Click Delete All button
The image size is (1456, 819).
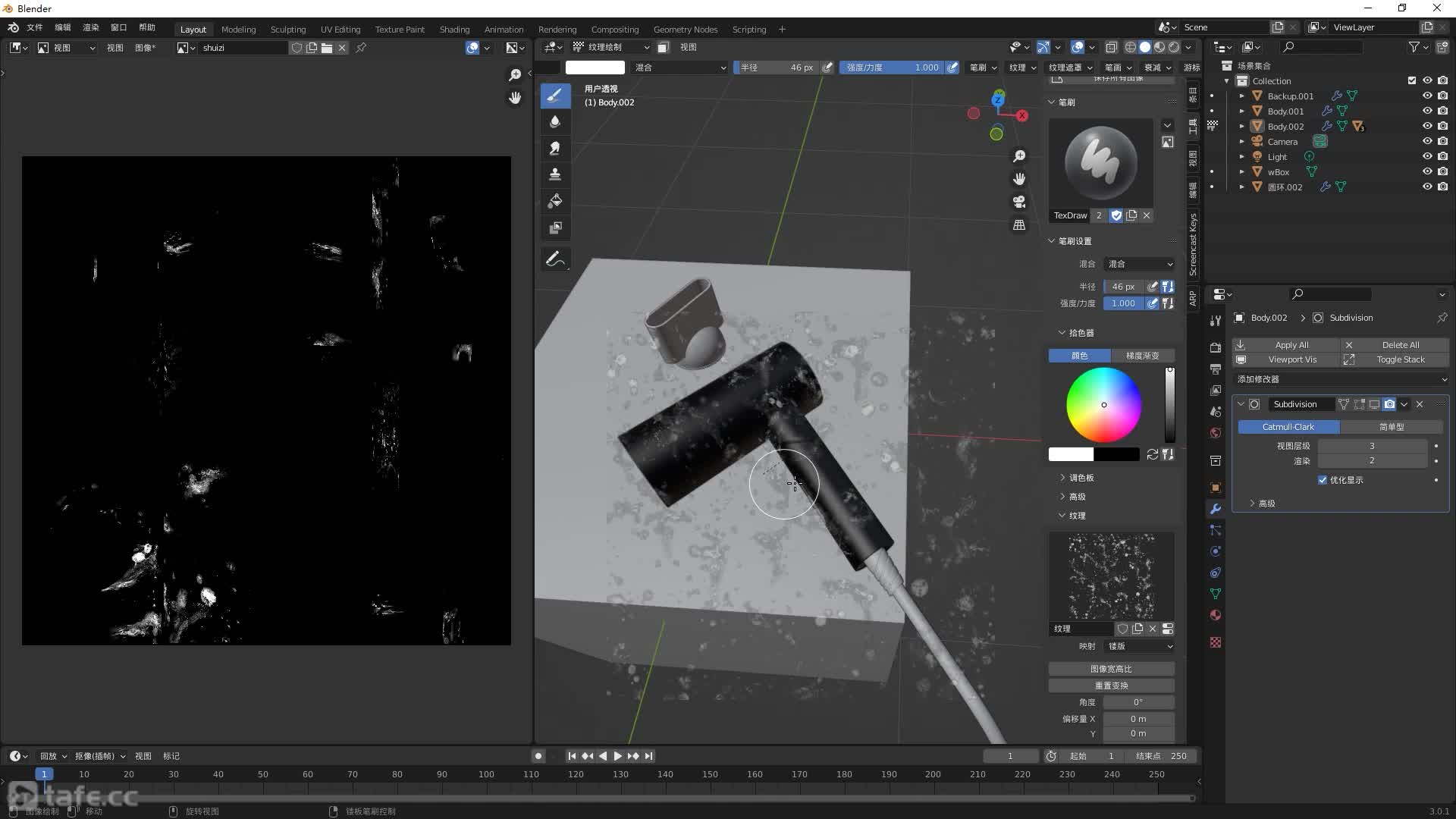point(1395,345)
